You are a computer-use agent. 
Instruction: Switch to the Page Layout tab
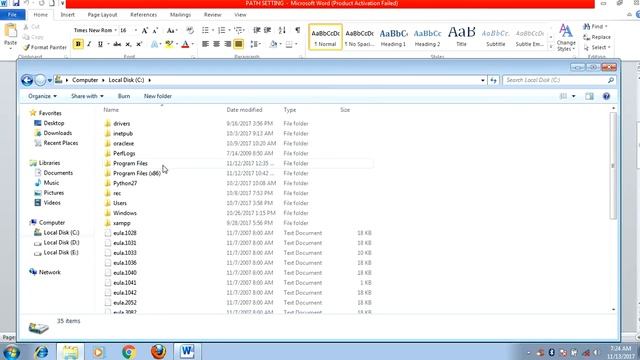(102, 15)
